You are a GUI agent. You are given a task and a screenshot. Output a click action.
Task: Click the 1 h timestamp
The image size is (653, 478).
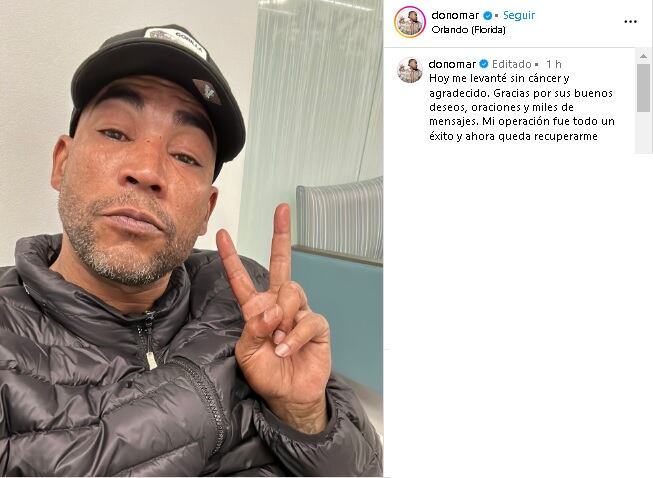[553, 64]
